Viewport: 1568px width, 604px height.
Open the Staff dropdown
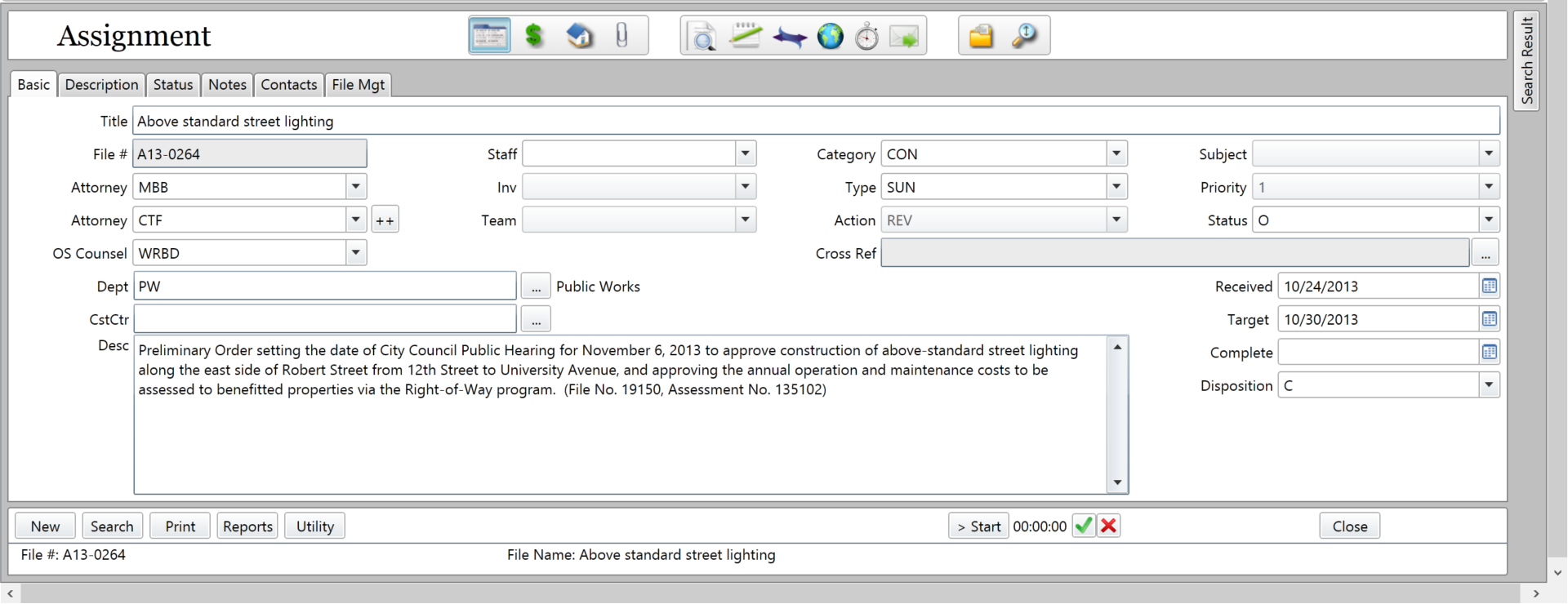tap(746, 153)
